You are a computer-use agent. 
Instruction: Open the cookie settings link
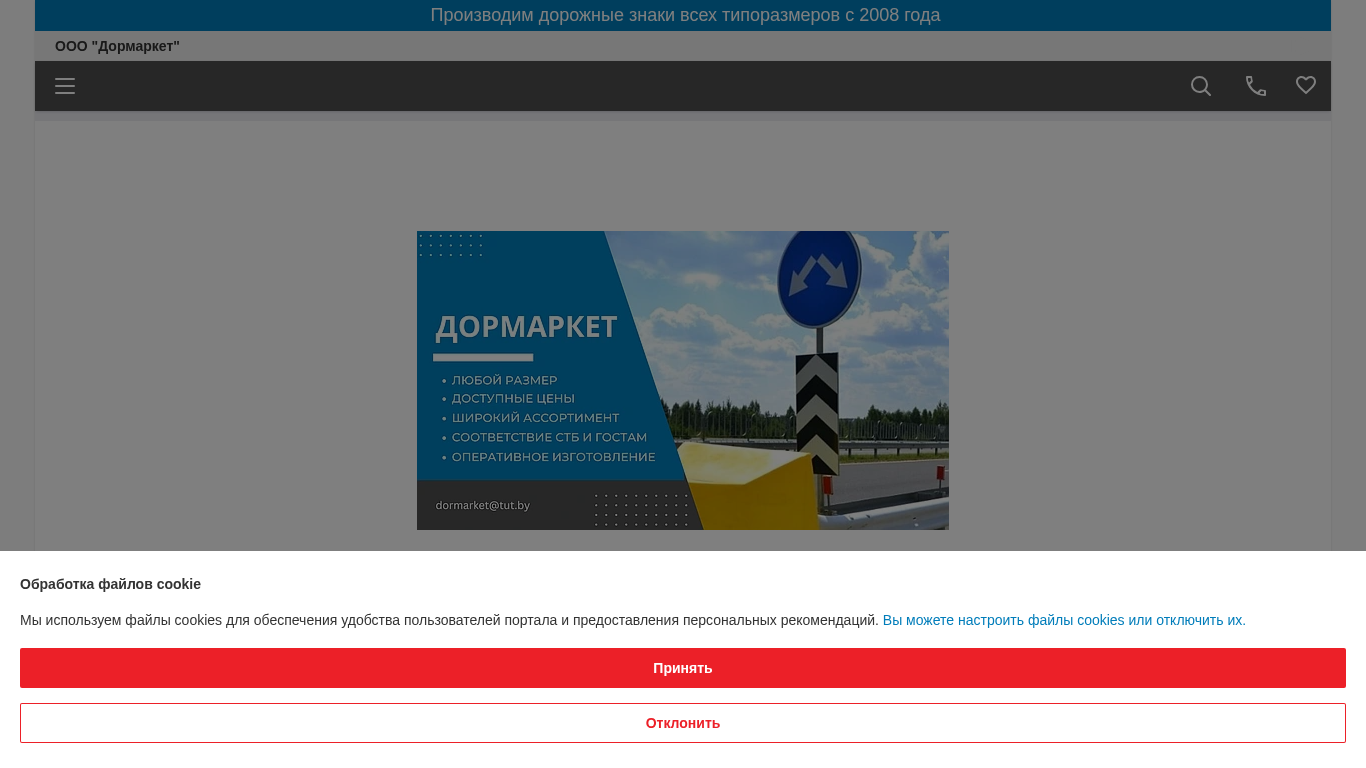(x=1064, y=620)
